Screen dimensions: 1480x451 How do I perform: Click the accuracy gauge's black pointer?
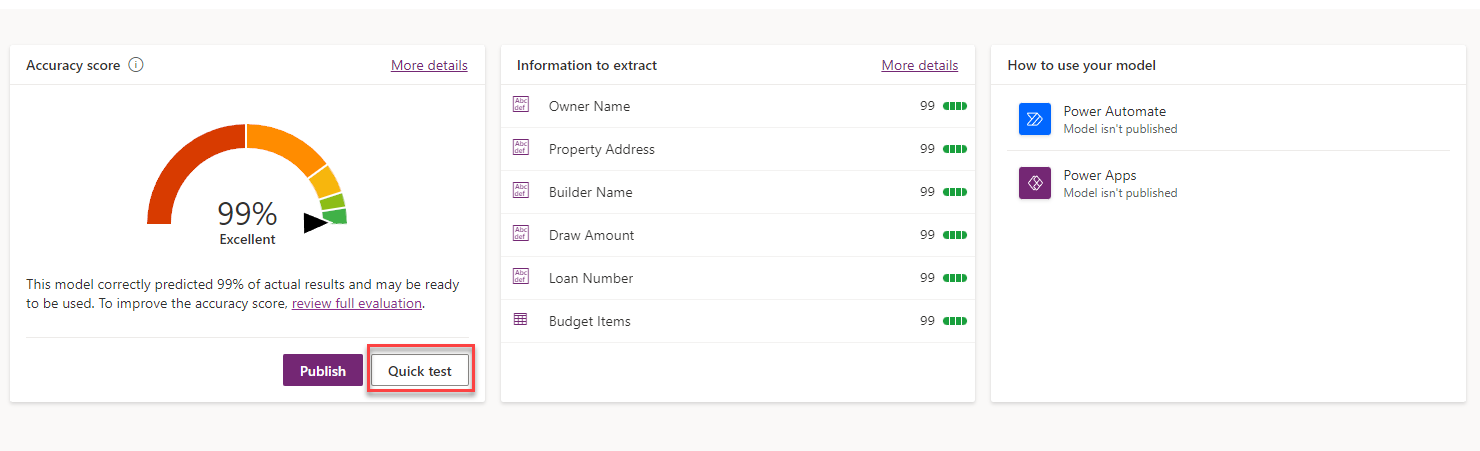(x=315, y=223)
